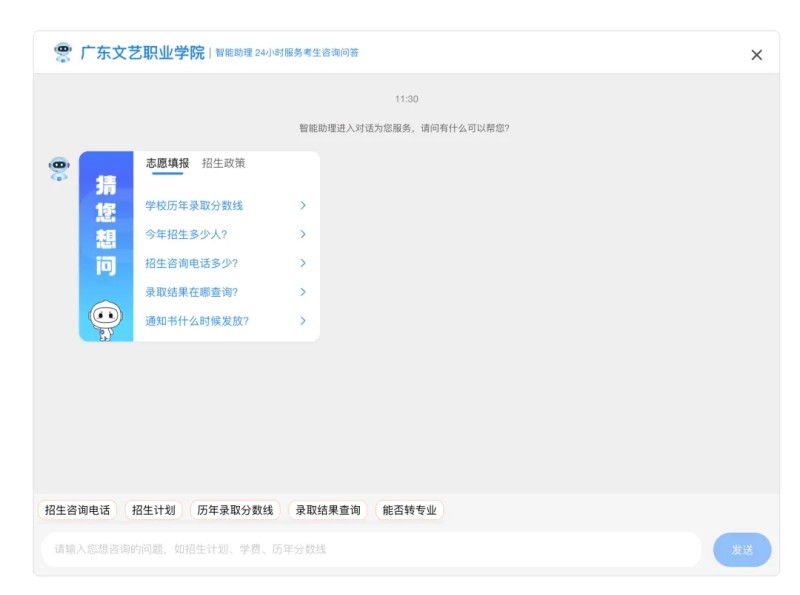Screen dimensions: 800x595
Task: Expand arrow beside 录取结果在哪查询?
Action: 302,292
